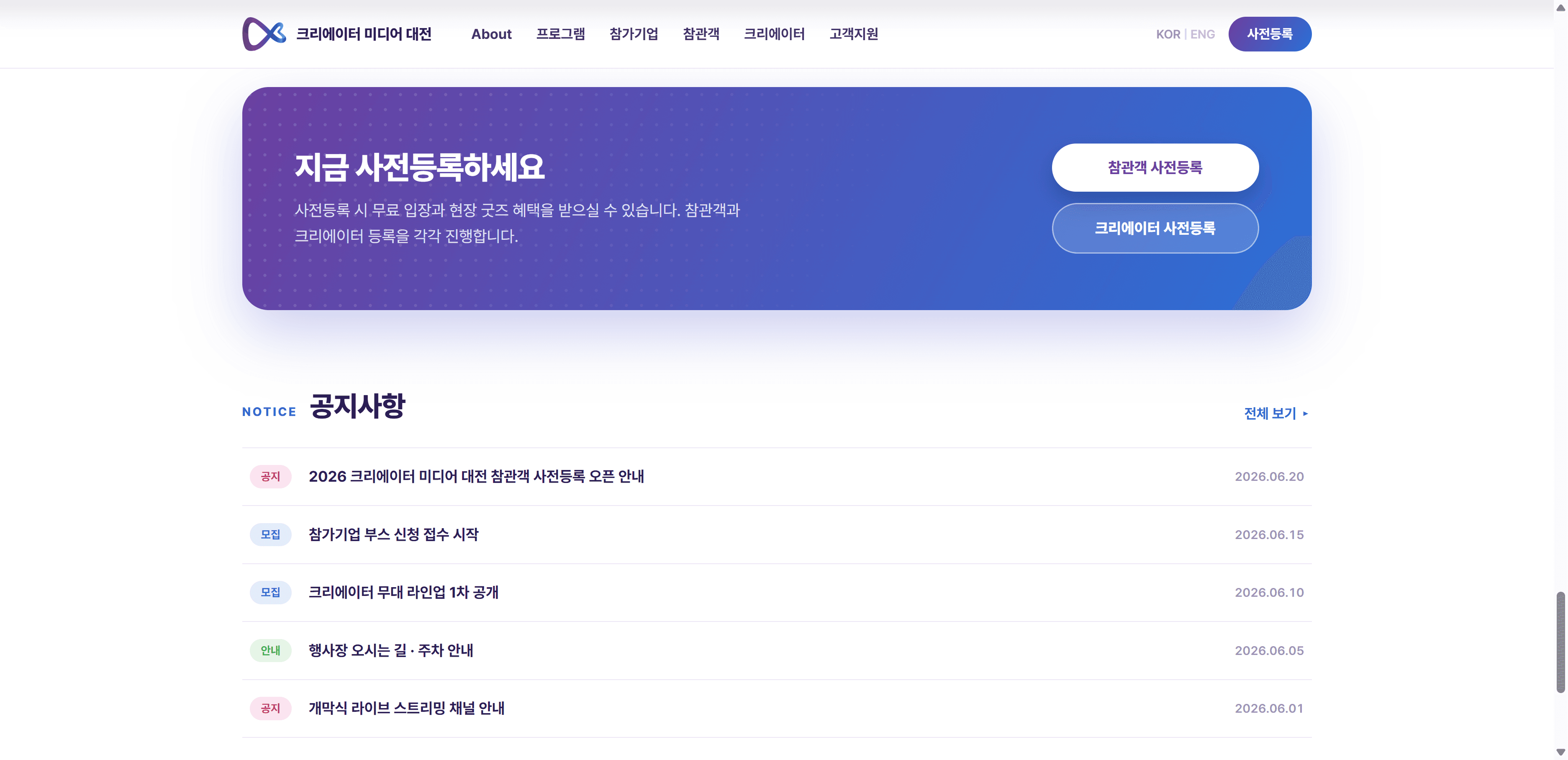This screenshot has height=760, width=1568.
Task: Open notice 2026 크리에이터 미디어 대전 참관객 사전등록 오픈 안내
Action: [777, 476]
